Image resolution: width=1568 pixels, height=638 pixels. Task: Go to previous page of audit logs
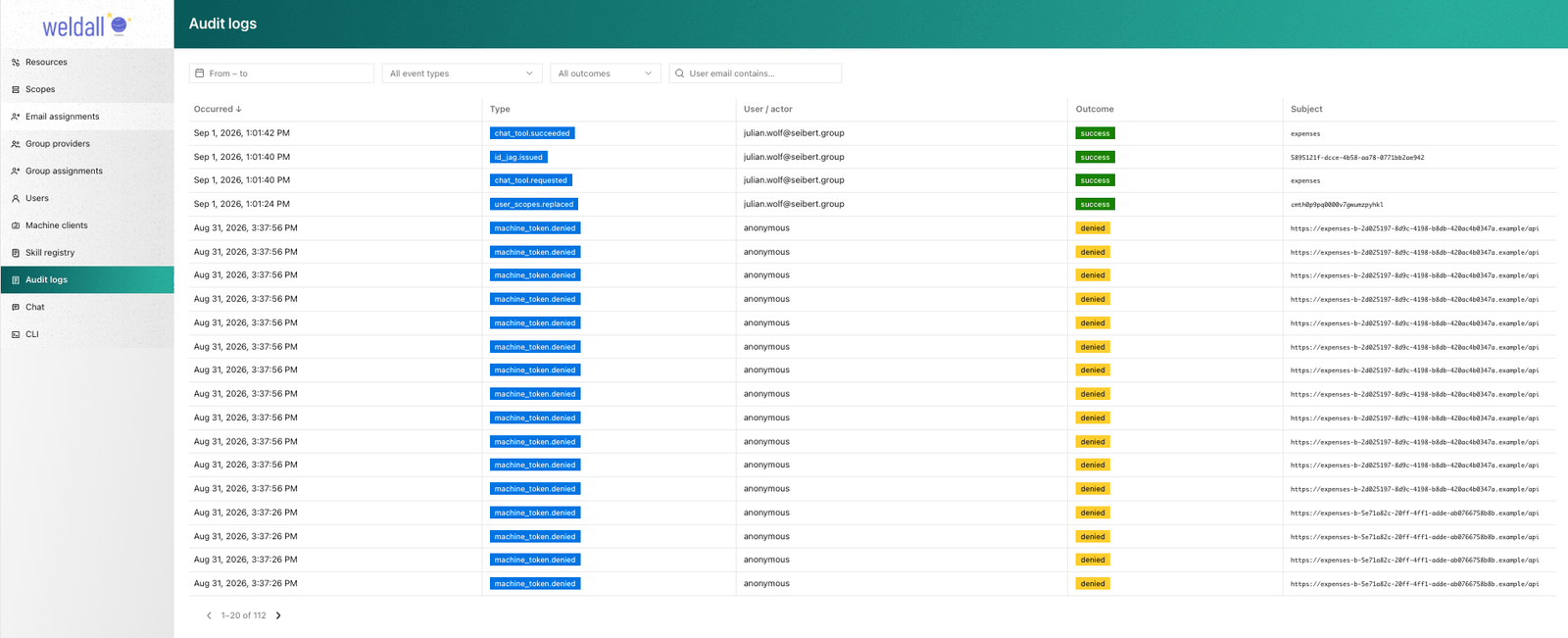[x=209, y=615]
